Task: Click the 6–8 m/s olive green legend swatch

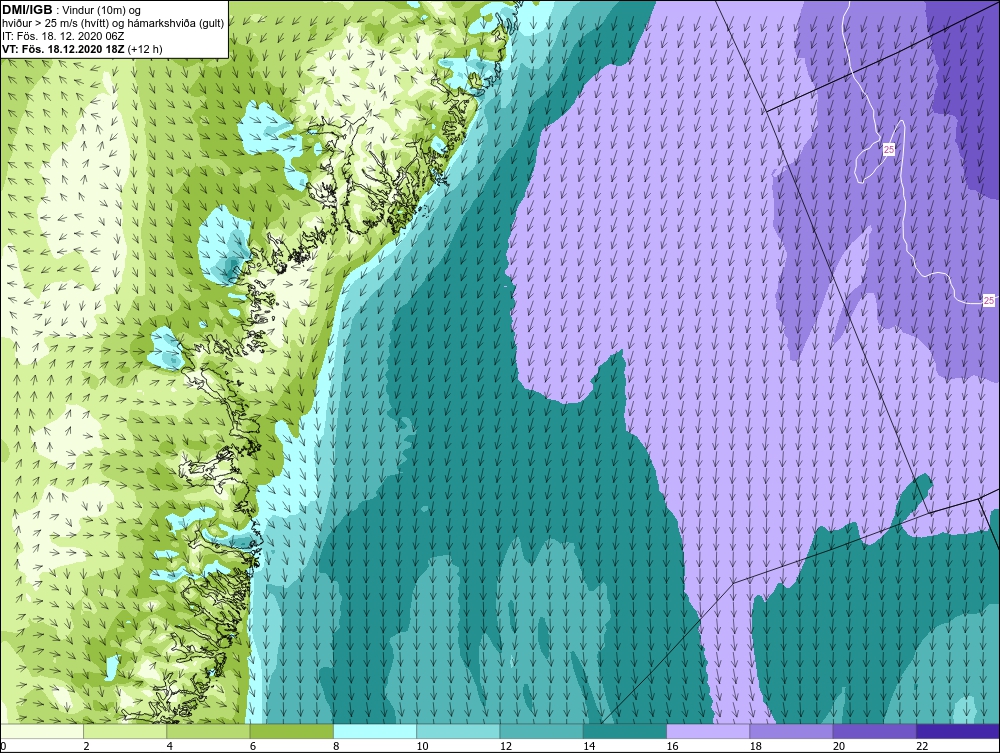Action: [x=291, y=731]
